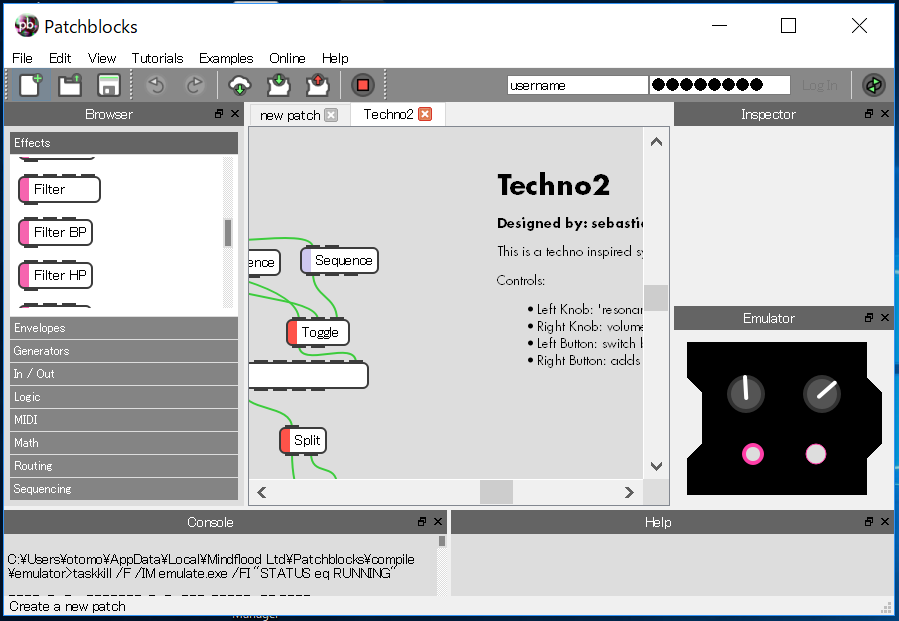This screenshot has height=621, width=899.
Task: Select the Split block on canvas
Action: 303,440
